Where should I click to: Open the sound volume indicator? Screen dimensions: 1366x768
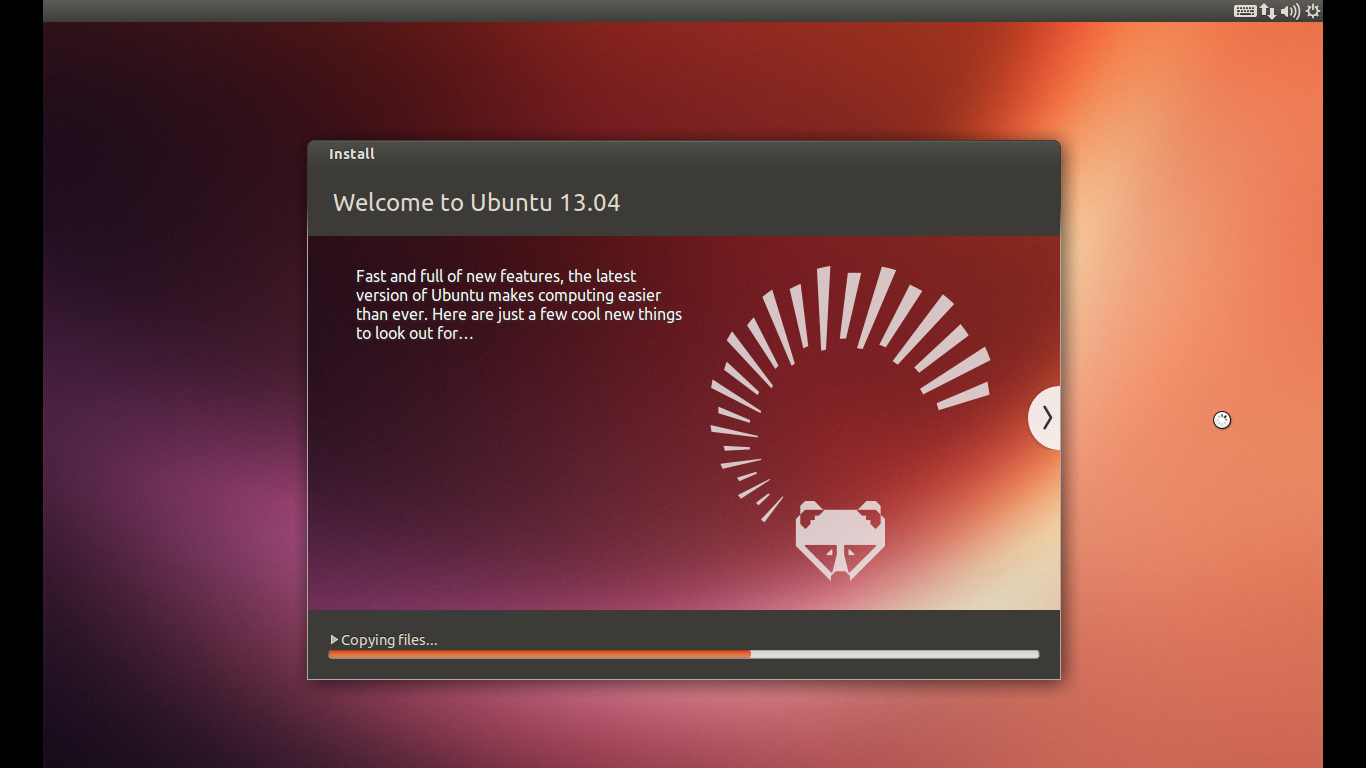1291,11
